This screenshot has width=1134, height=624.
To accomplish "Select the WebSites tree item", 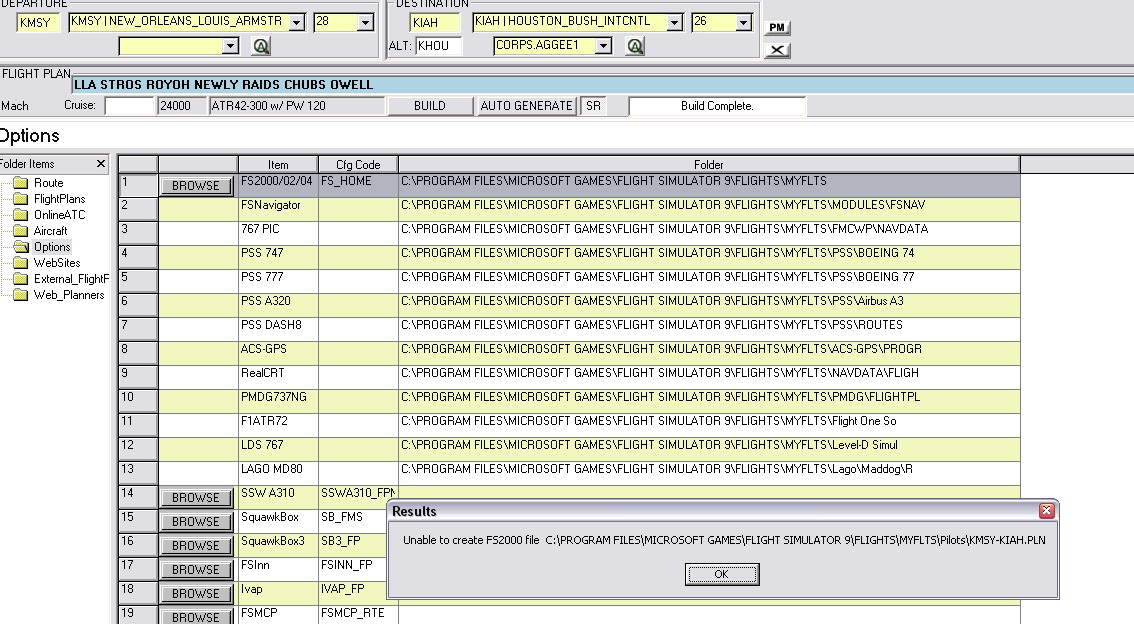I will pos(57,262).
